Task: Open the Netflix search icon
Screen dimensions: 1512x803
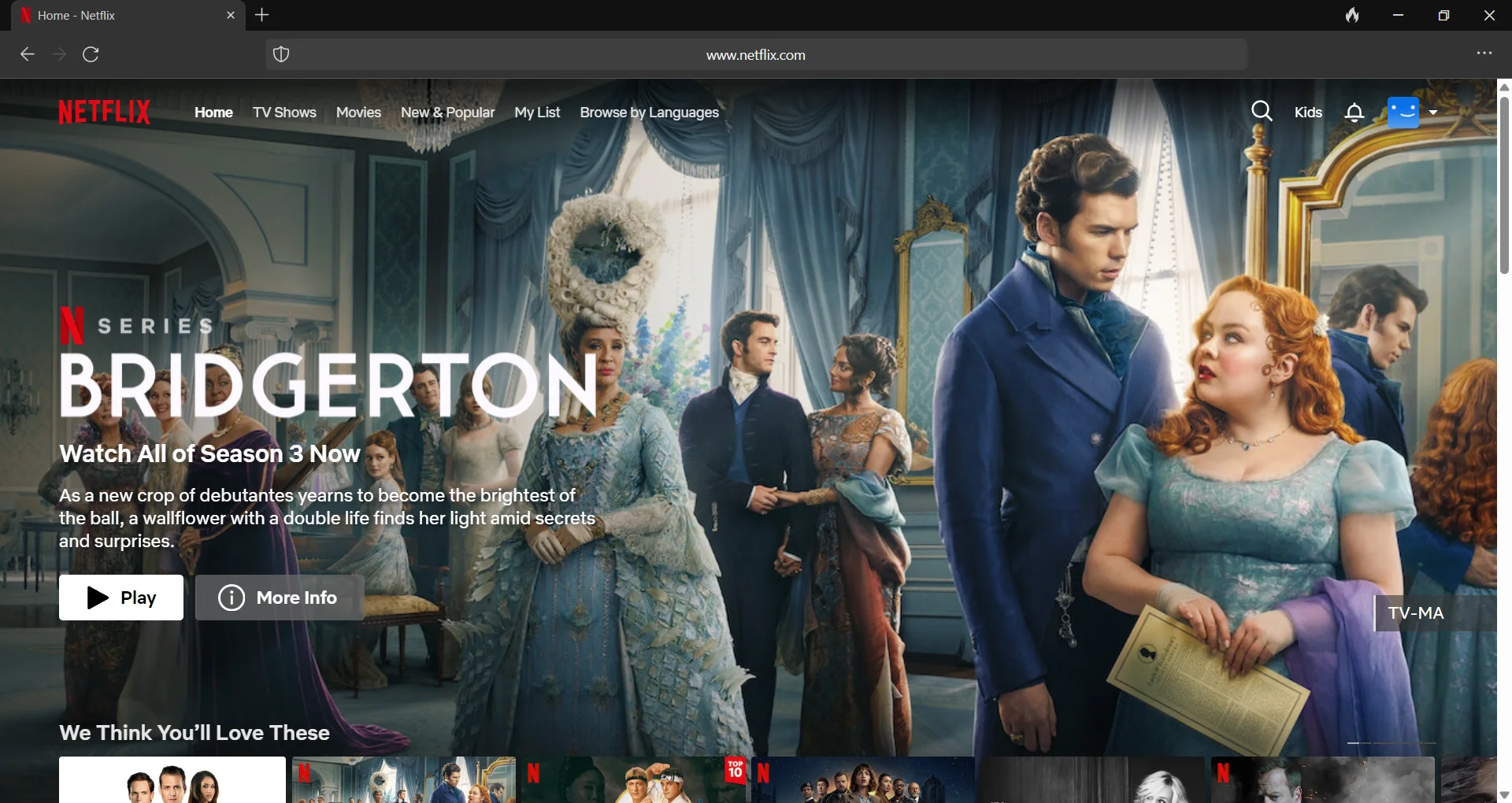Action: [1262, 112]
